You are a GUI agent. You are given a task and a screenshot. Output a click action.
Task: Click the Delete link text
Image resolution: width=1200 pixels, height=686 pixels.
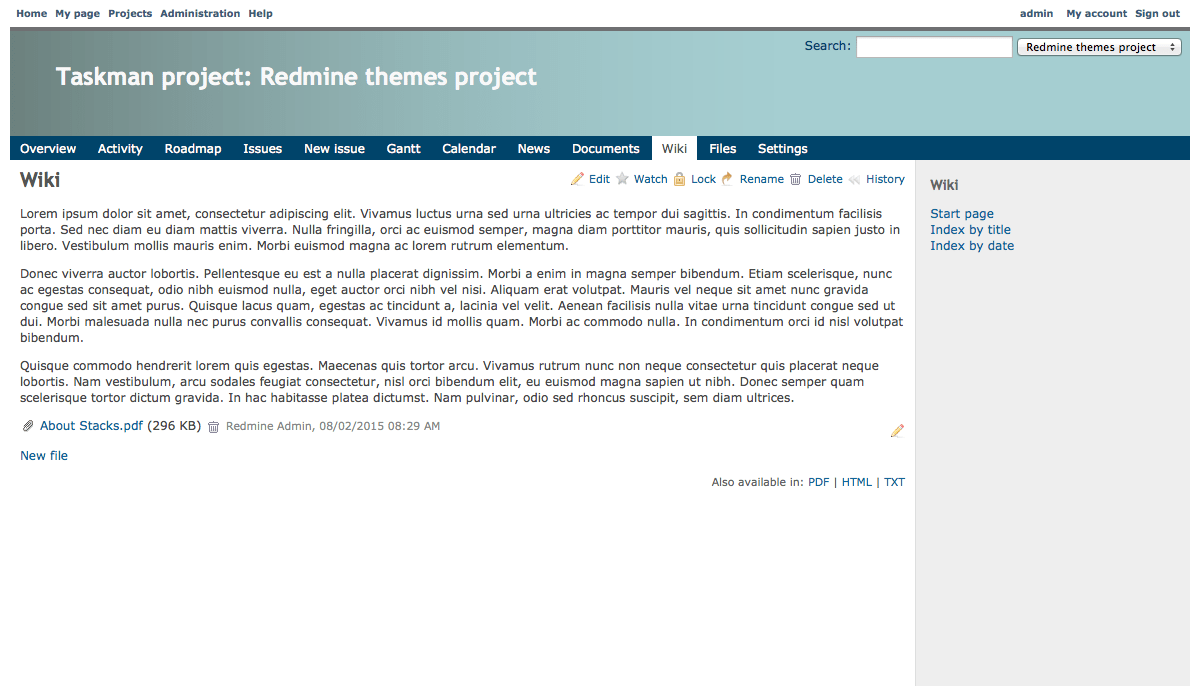click(x=825, y=179)
